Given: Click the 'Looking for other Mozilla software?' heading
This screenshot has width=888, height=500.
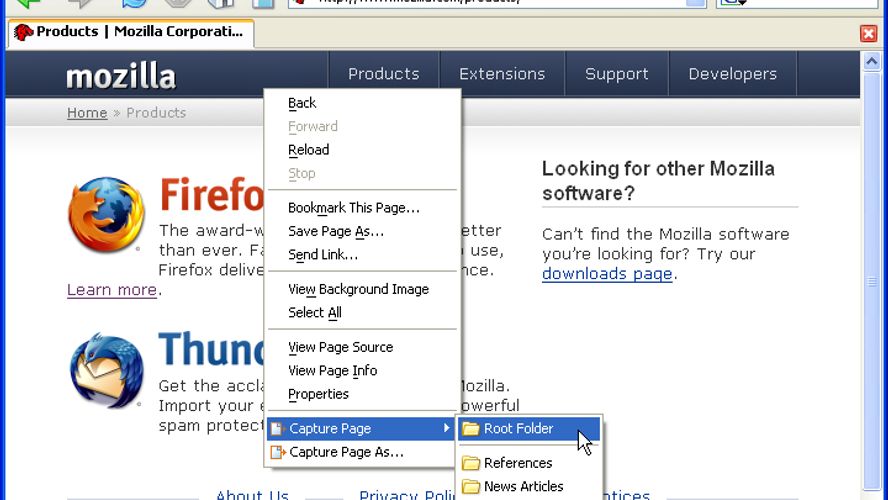Looking at the screenshot, I should pos(658,181).
